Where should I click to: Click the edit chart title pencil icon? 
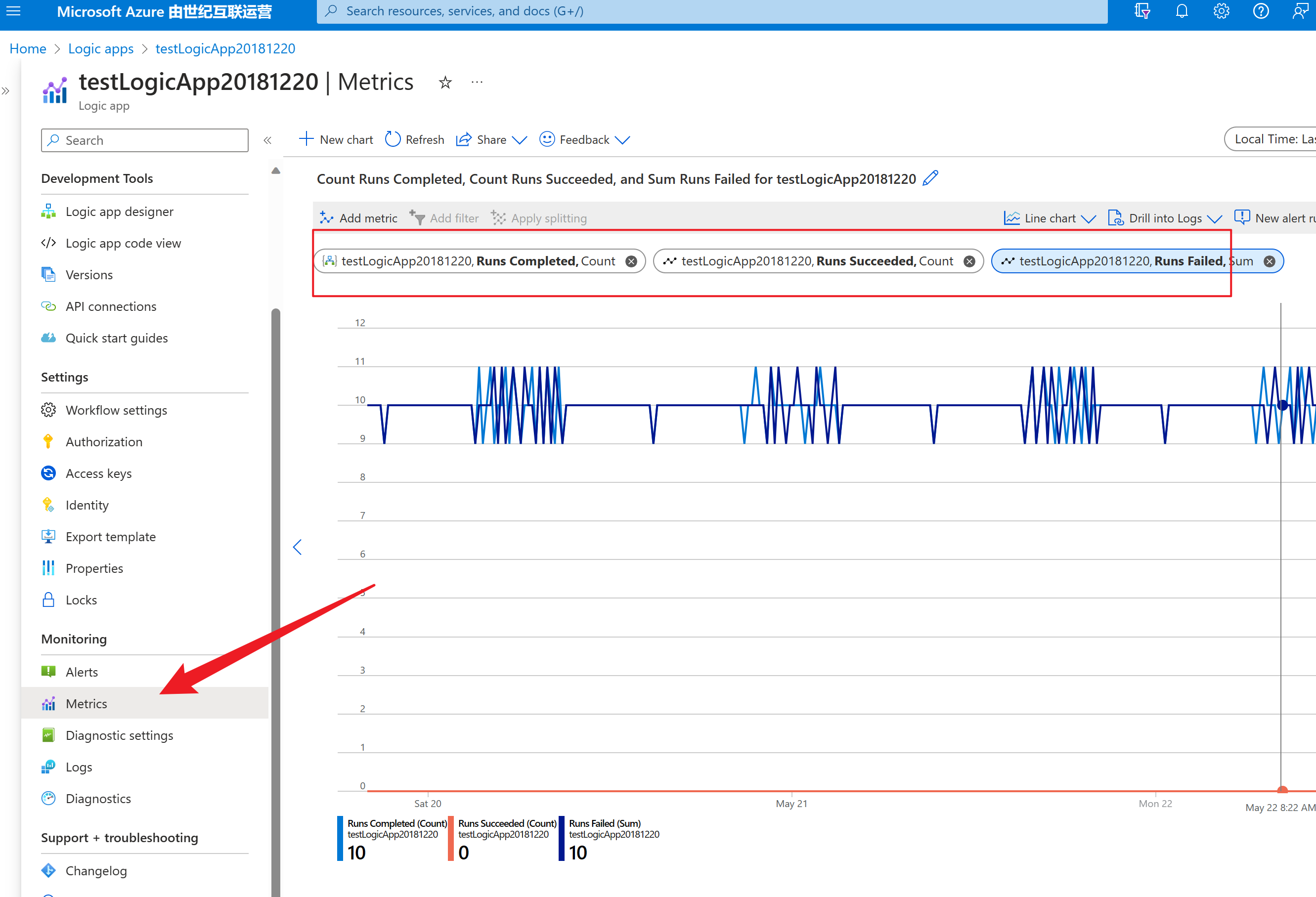tap(930, 178)
